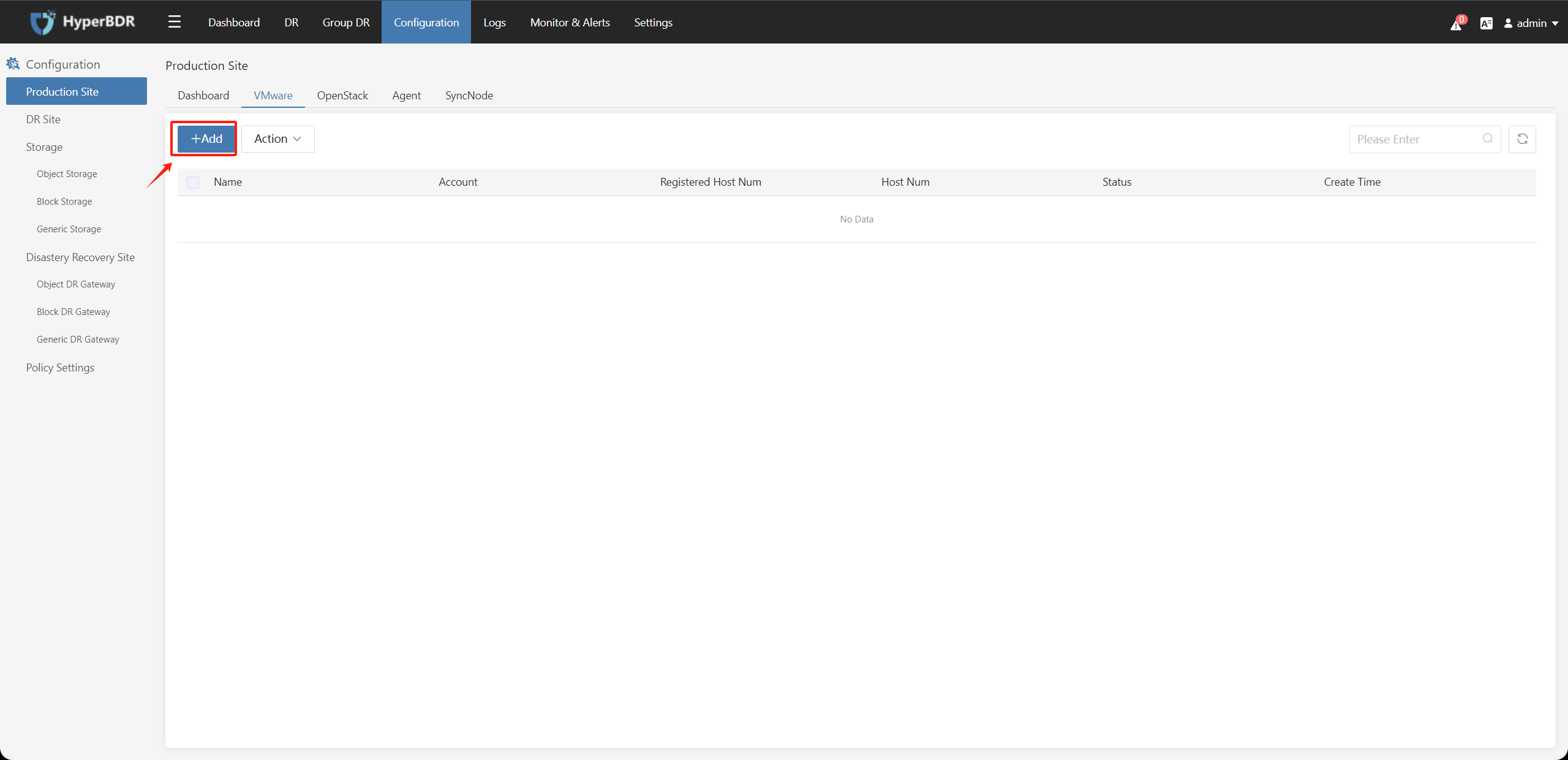The width and height of the screenshot is (1568, 760).
Task: Expand the Action dropdown menu
Action: coord(278,139)
